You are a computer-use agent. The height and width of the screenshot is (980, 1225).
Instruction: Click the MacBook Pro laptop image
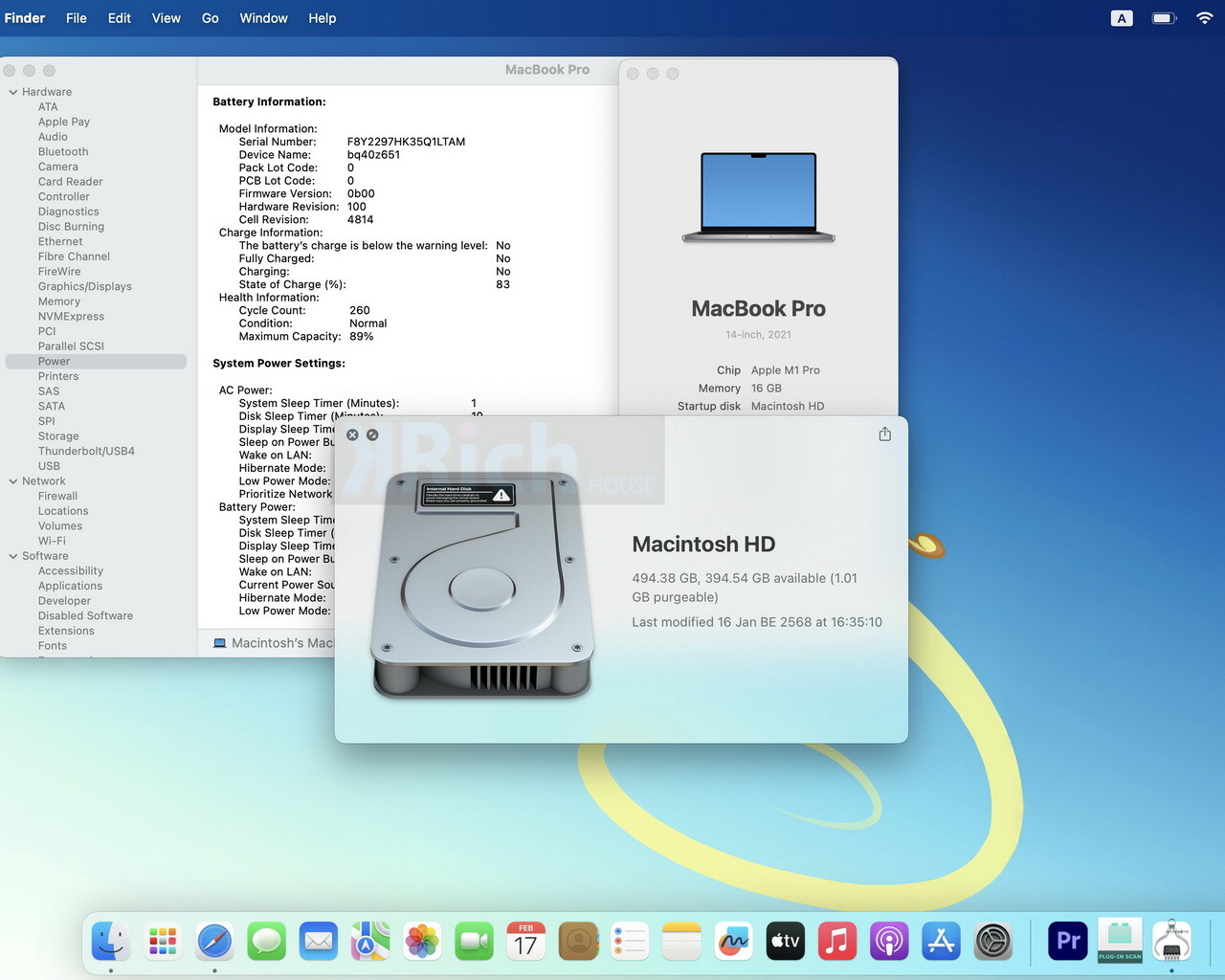click(759, 198)
